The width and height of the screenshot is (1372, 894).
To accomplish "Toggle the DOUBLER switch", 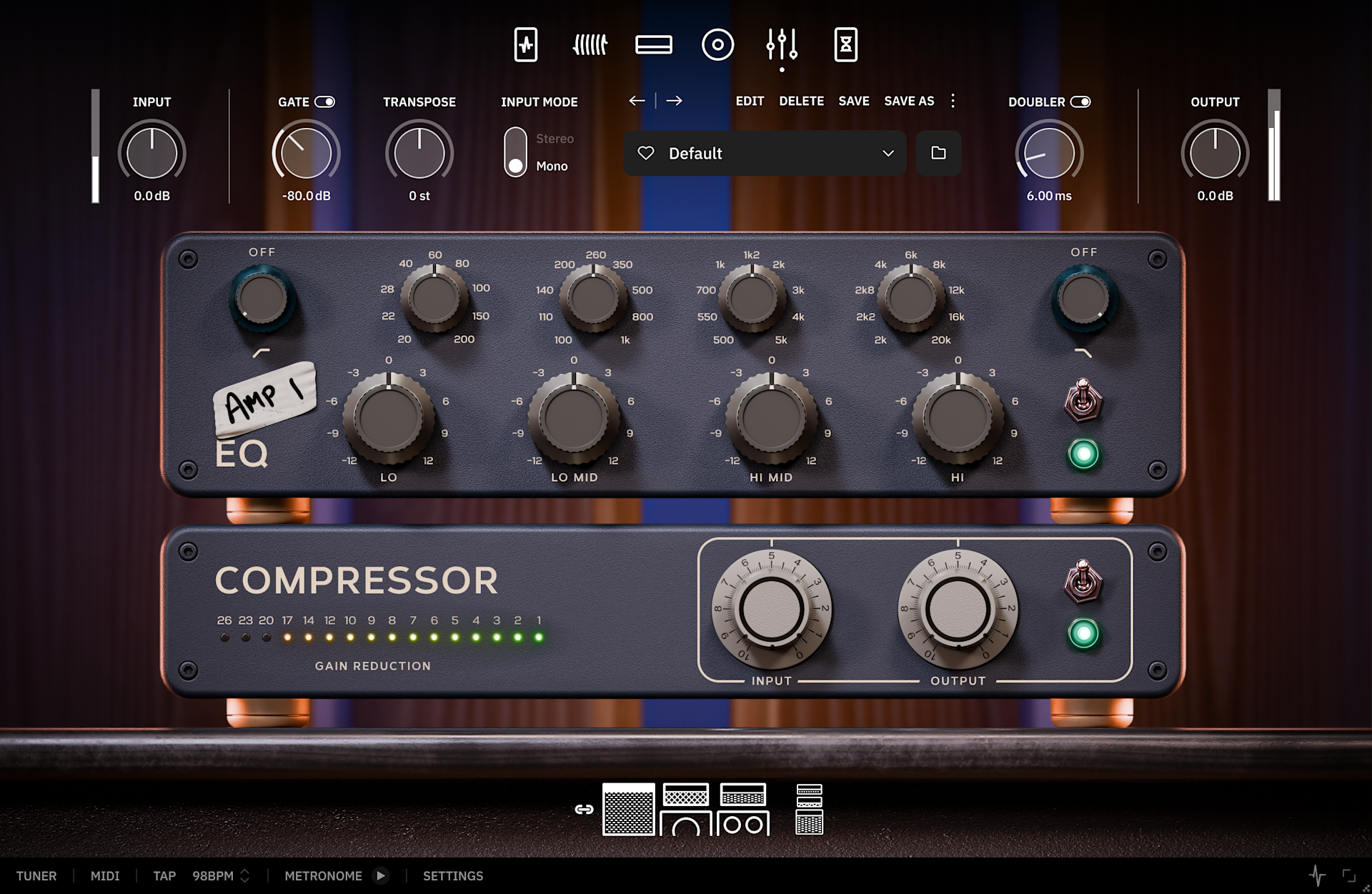I will point(1080,102).
